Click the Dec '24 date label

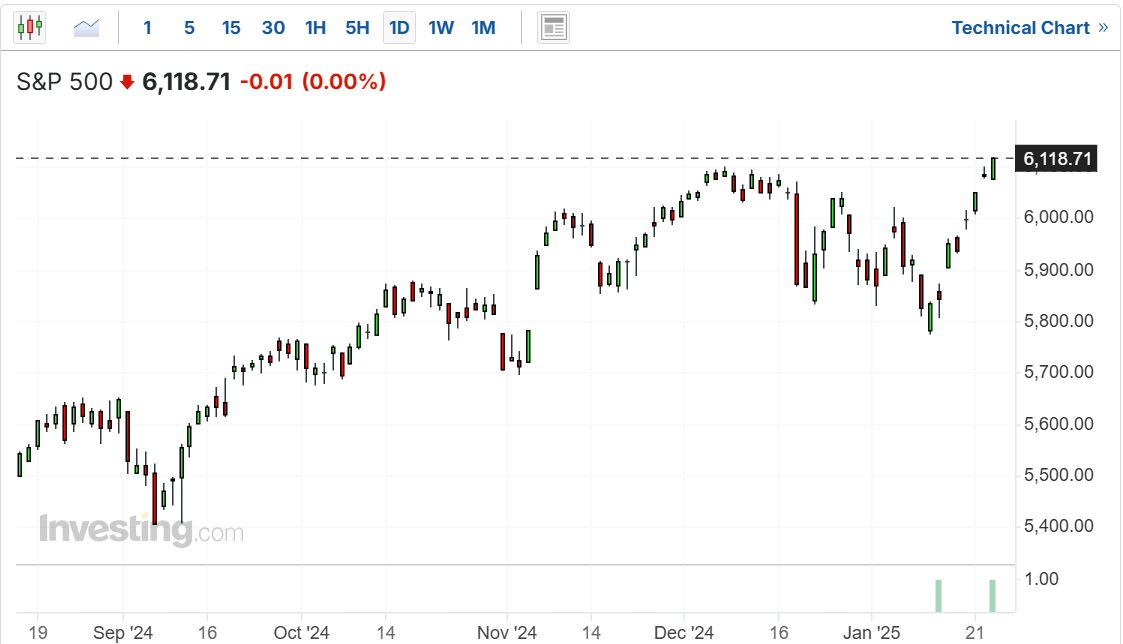pyautogui.click(x=684, y=633)
